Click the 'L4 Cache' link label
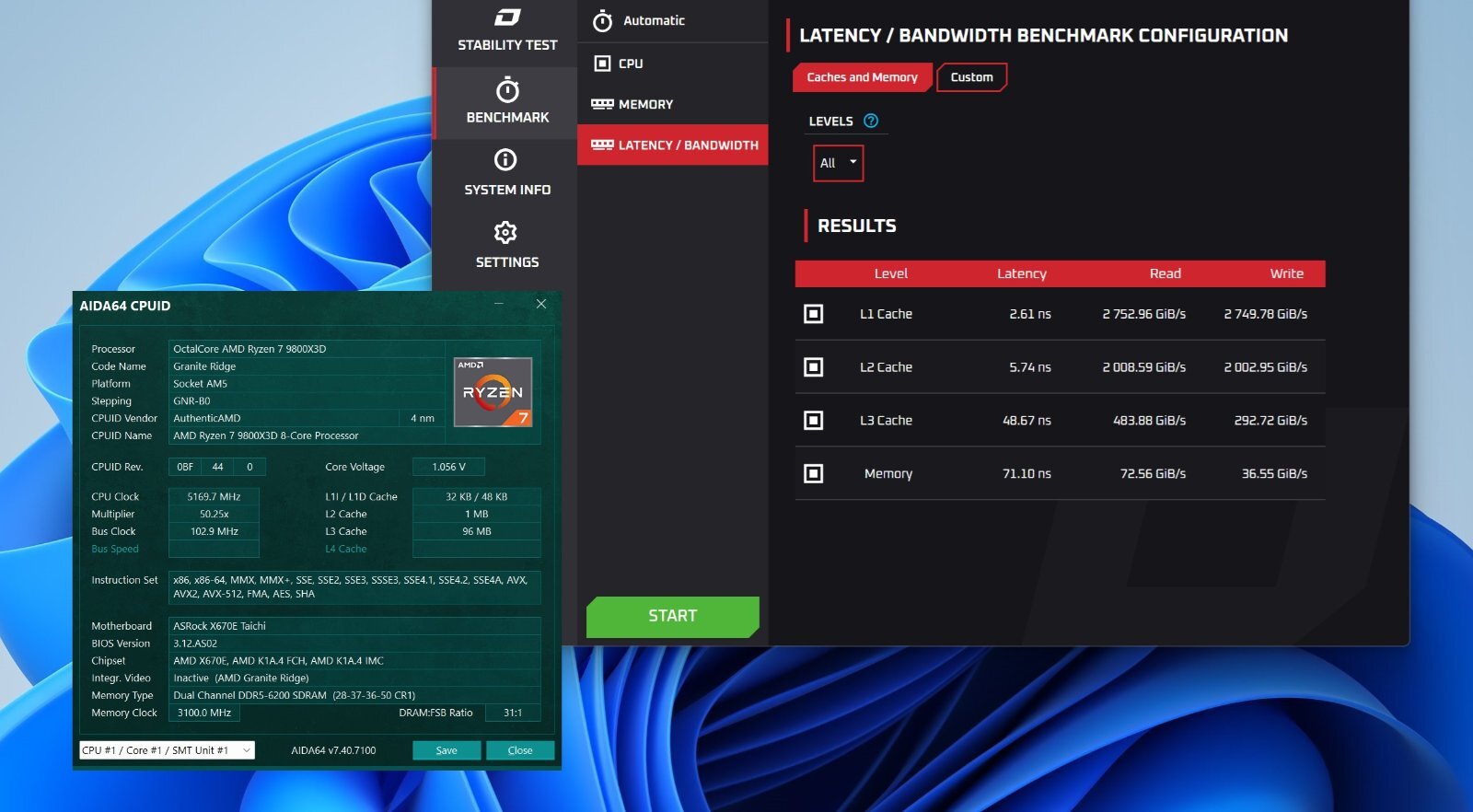The width and height of the screenshot is (1473, 812). [x=346, y=549]
